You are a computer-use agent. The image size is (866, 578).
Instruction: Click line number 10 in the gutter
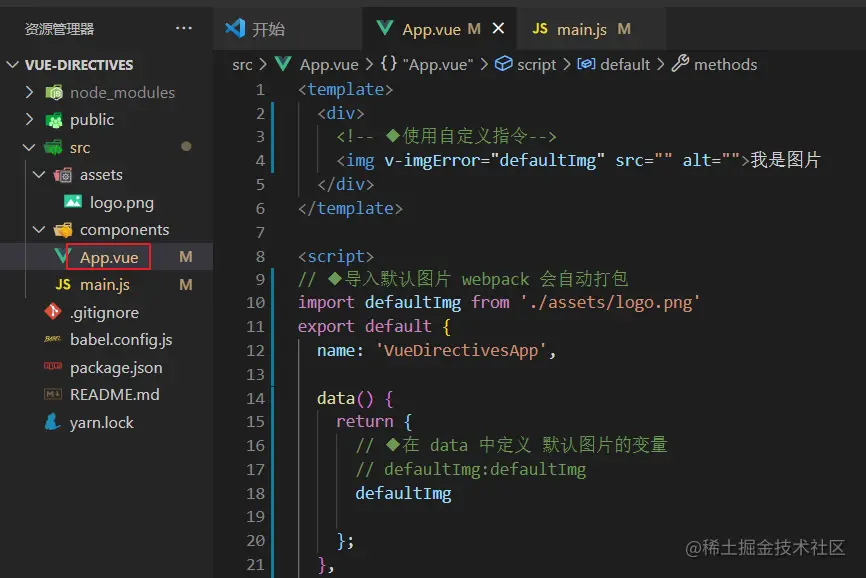pos(256,303)
